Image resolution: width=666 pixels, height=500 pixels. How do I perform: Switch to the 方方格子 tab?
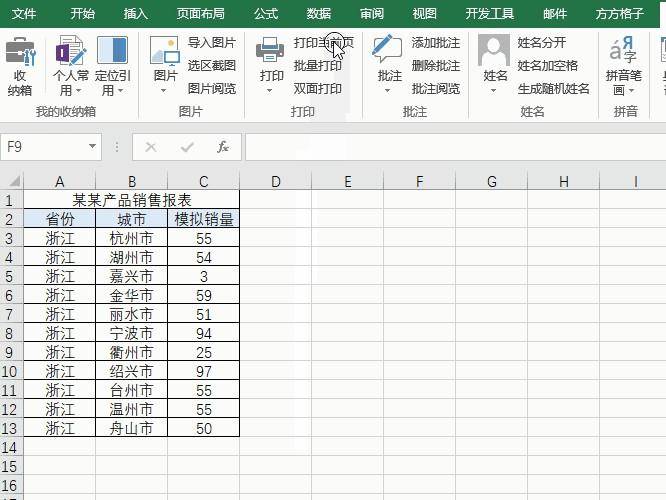[619, 14]
